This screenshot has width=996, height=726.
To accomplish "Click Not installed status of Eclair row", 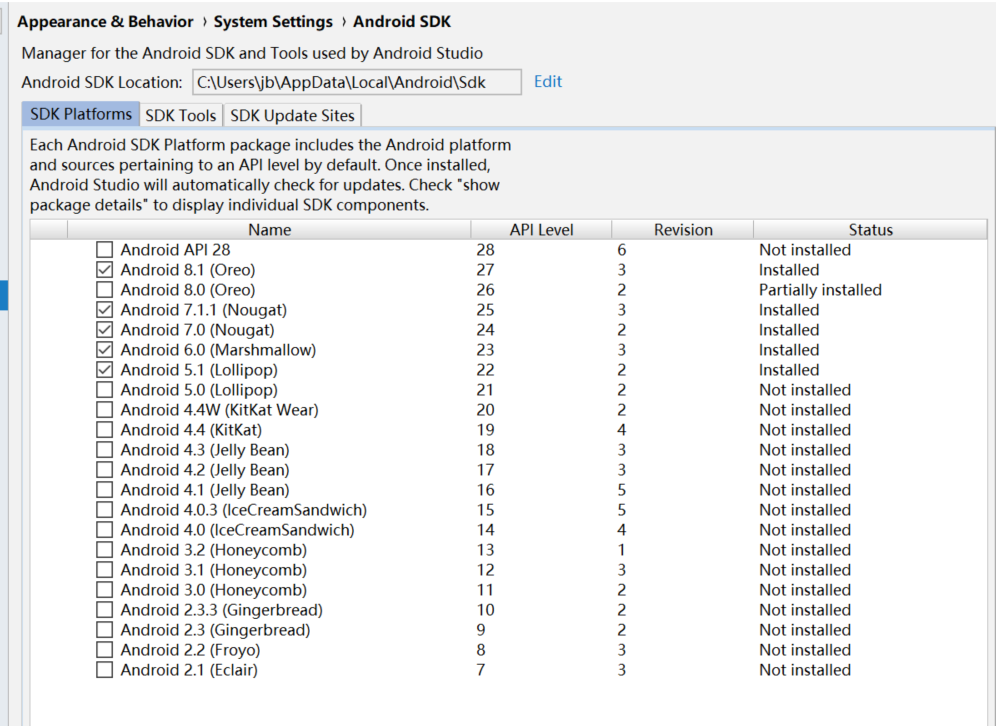I will click(x=805, y=670).
